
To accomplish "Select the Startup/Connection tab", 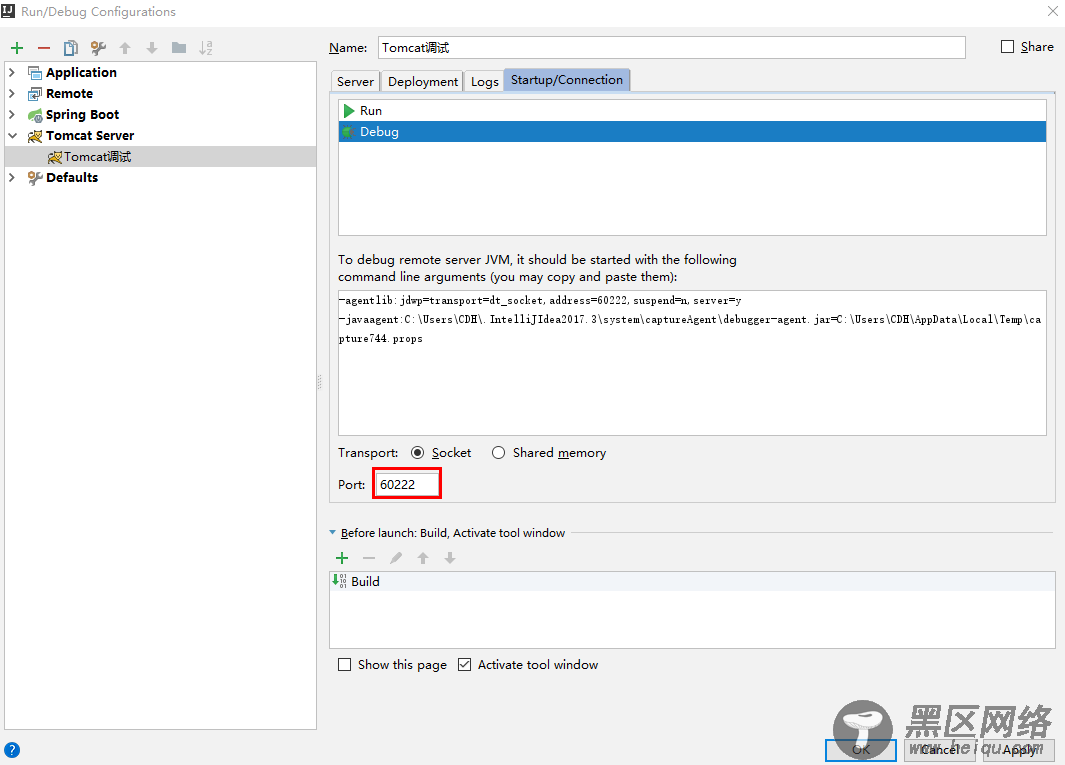I will (566, 79).
